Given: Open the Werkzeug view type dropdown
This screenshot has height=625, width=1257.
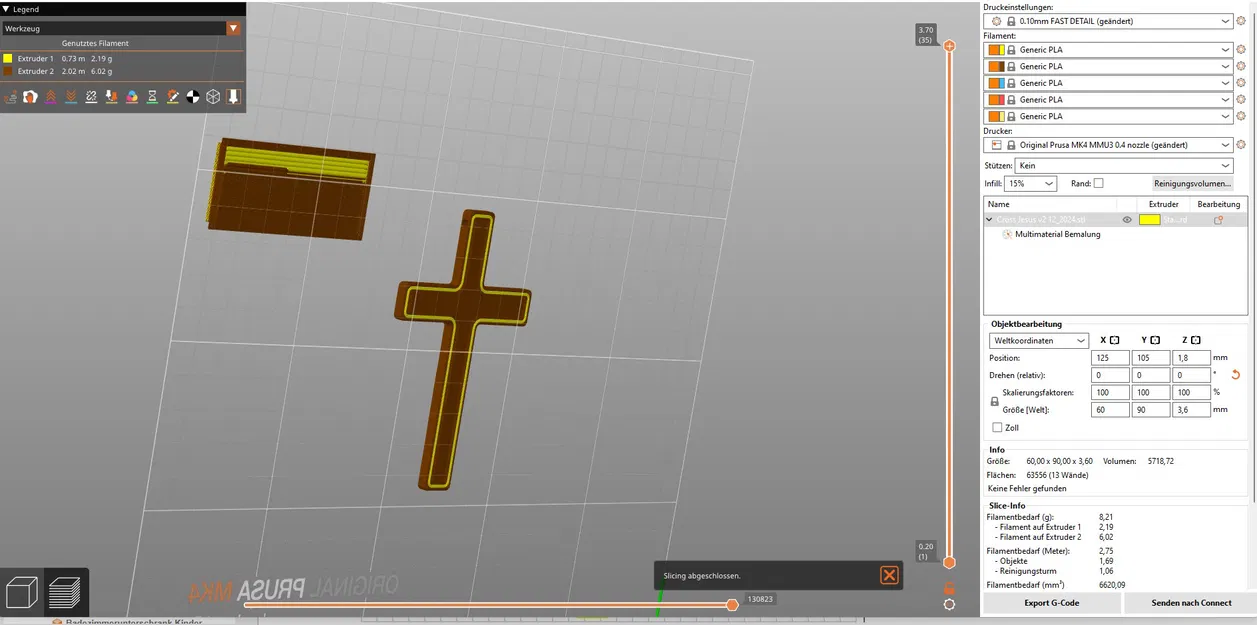Looking at the screenshot, I should point(121,29).
